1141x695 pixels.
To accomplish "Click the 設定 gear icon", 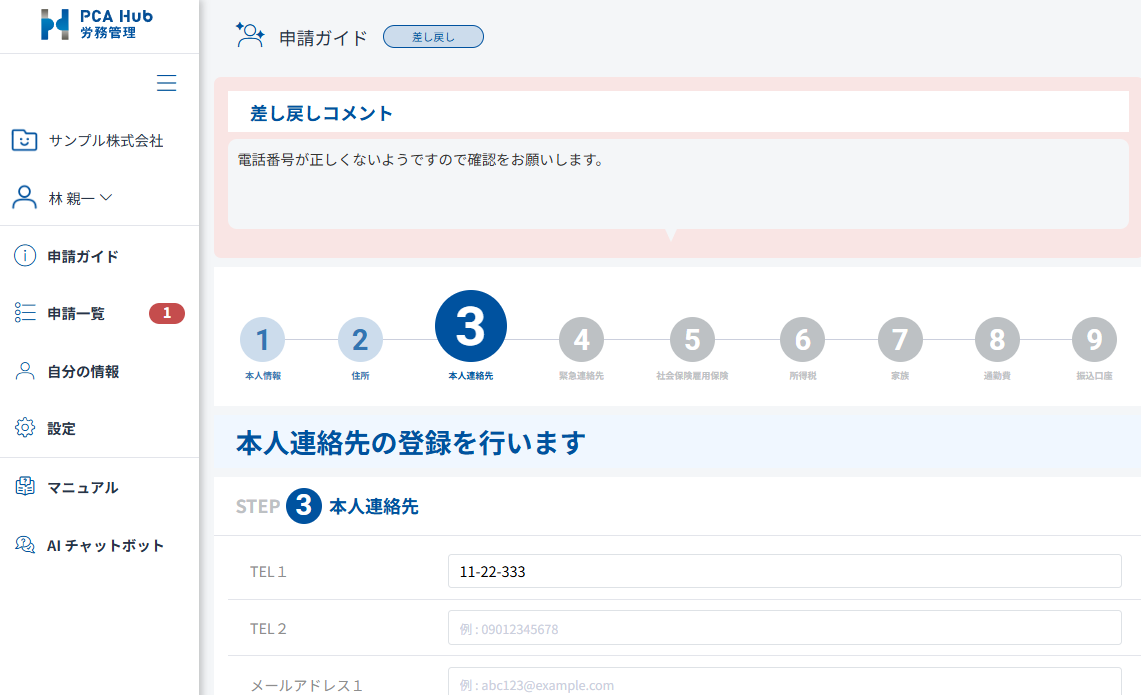I will [x=25, y=428].
